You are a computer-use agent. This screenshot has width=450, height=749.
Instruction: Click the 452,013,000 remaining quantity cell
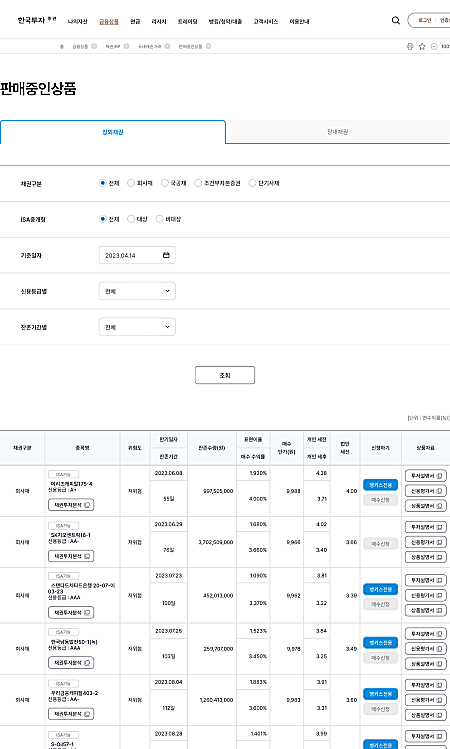tap(212, 595)
